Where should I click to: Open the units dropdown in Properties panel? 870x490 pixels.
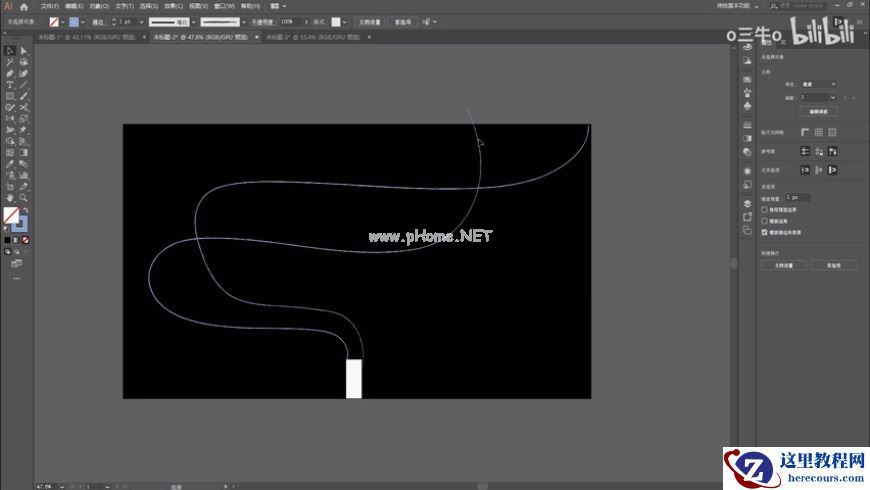point(818,84)
